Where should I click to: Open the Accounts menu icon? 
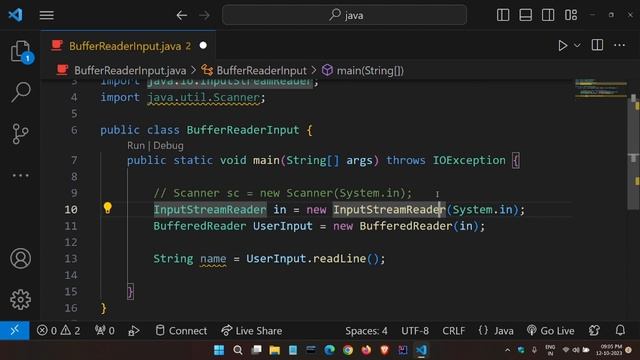(x=20, y=258)
